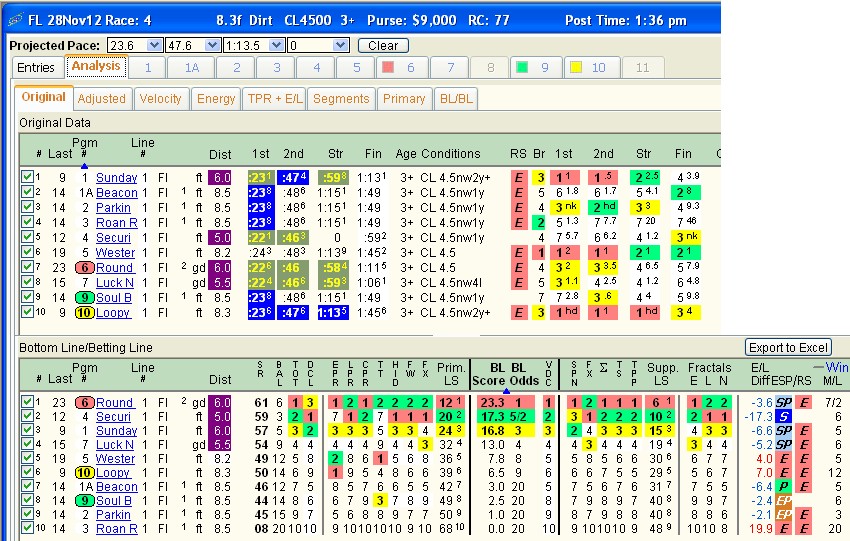Click the Prim. LS column header
Image resolution: width=850 pixels, height=541 pixels.
pyautogui.click(x=451, y=374)
